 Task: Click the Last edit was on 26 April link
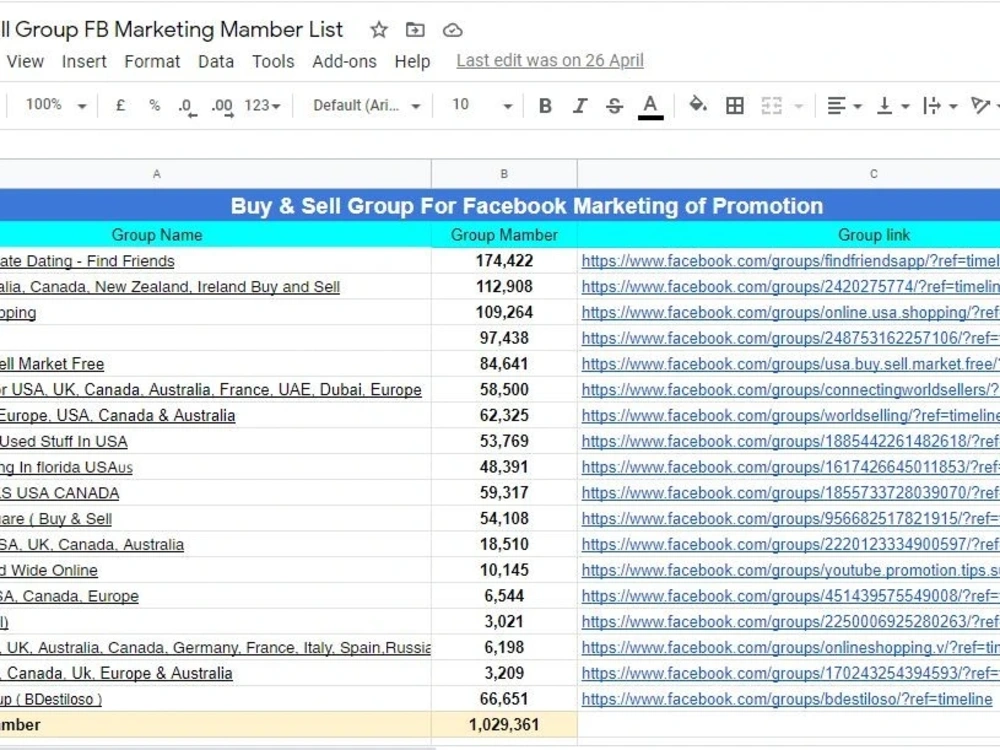point(549,61)
